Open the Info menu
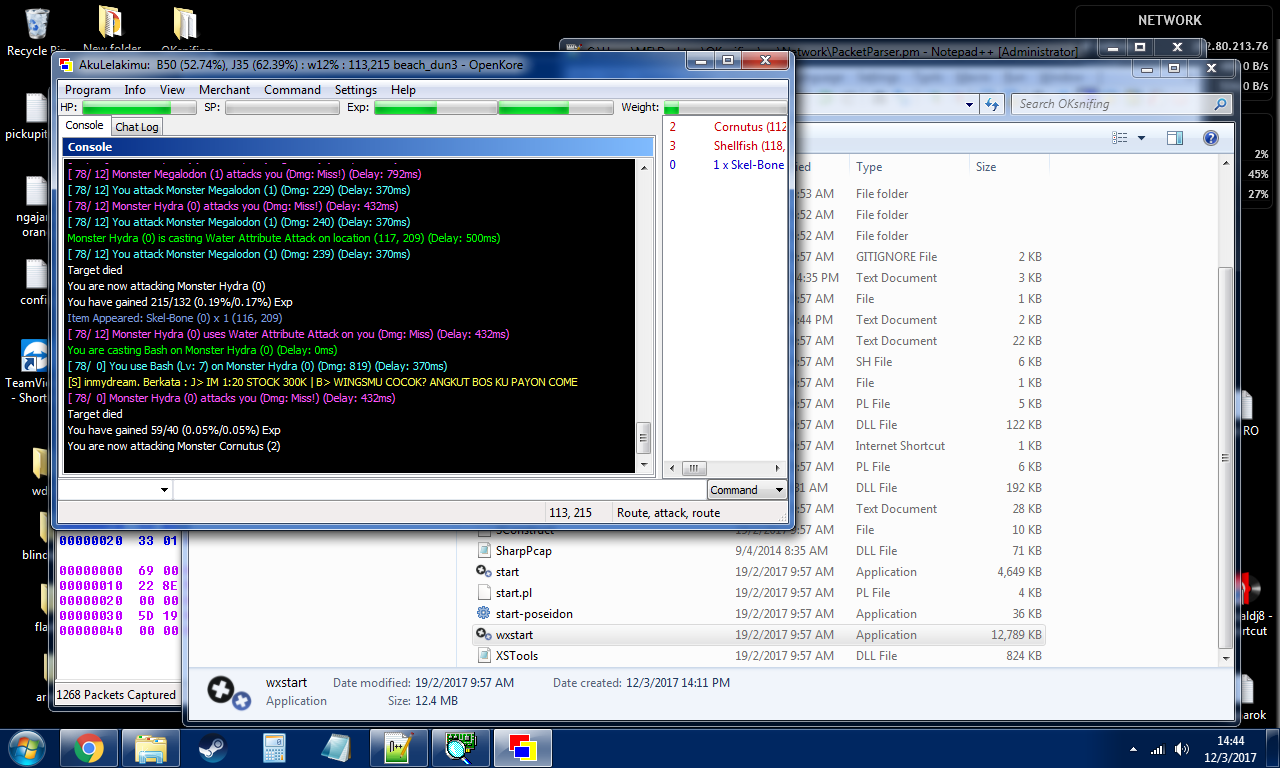This screenshot has width=1280, height=768. click(x=135, y=90)
